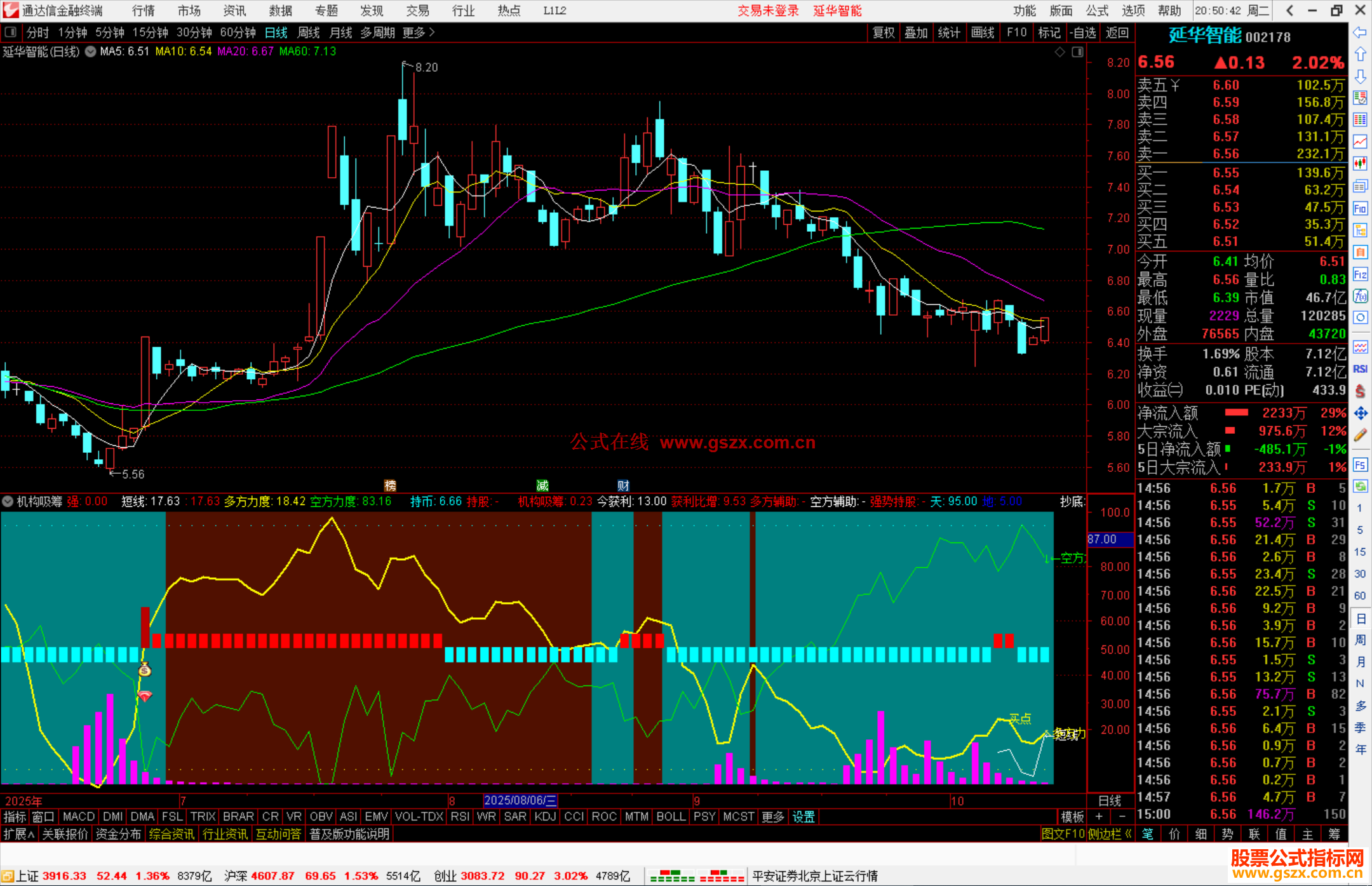Click the RSI indicator sidebar icon
1372x886 pixels.
[1360, 369]
